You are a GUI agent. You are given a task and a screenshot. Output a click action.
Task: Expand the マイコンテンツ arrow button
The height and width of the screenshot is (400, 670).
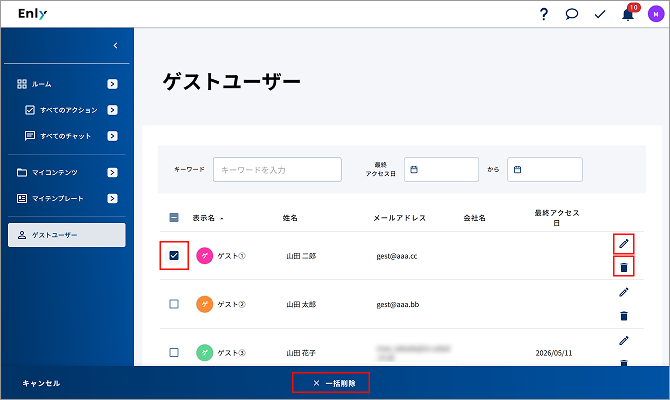112,172
